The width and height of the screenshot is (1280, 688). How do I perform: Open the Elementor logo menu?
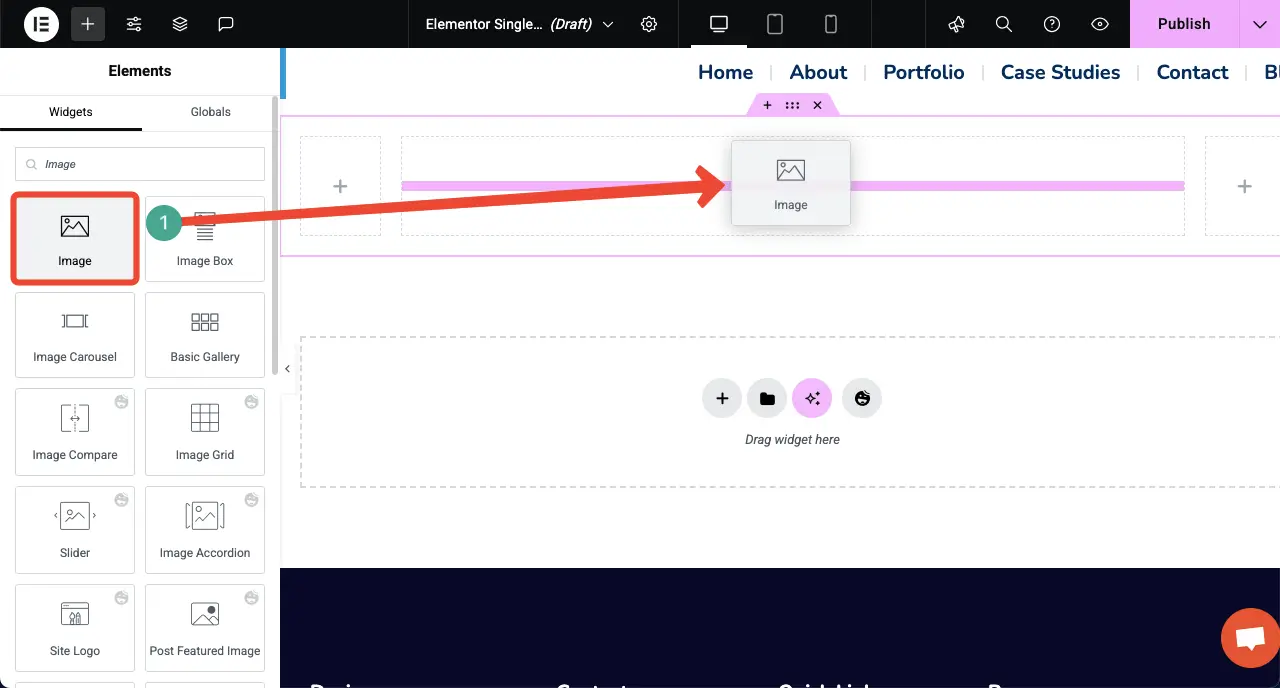tap(42, 24)
